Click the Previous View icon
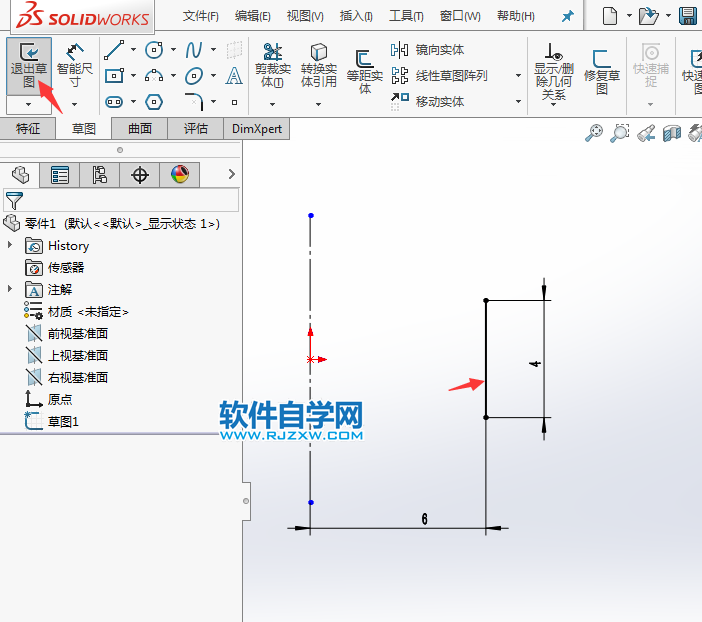 pyautogui.click(x=646, y=133)
